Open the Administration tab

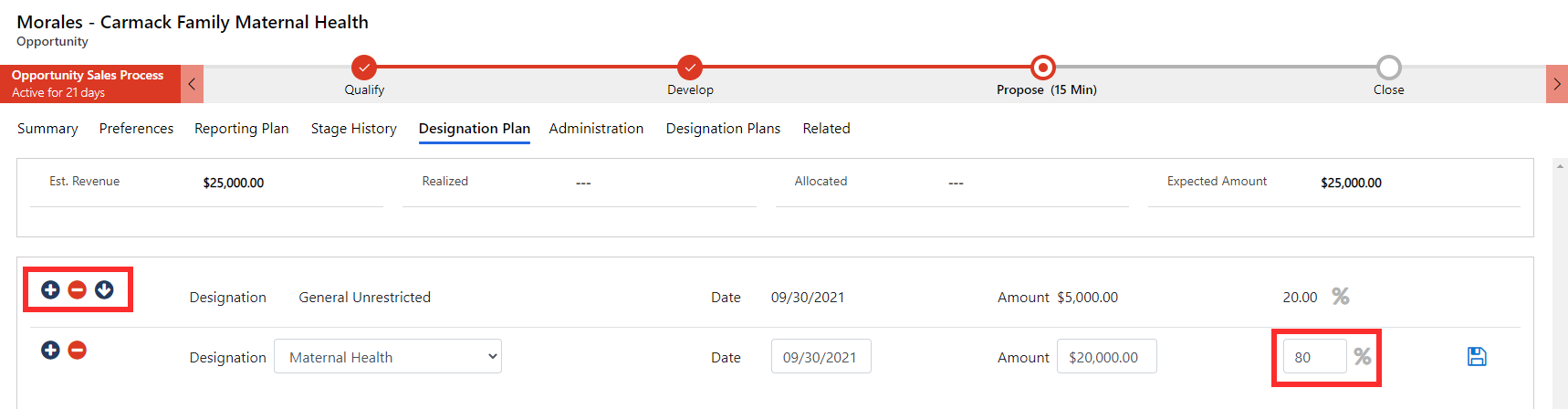pos(596,129)
